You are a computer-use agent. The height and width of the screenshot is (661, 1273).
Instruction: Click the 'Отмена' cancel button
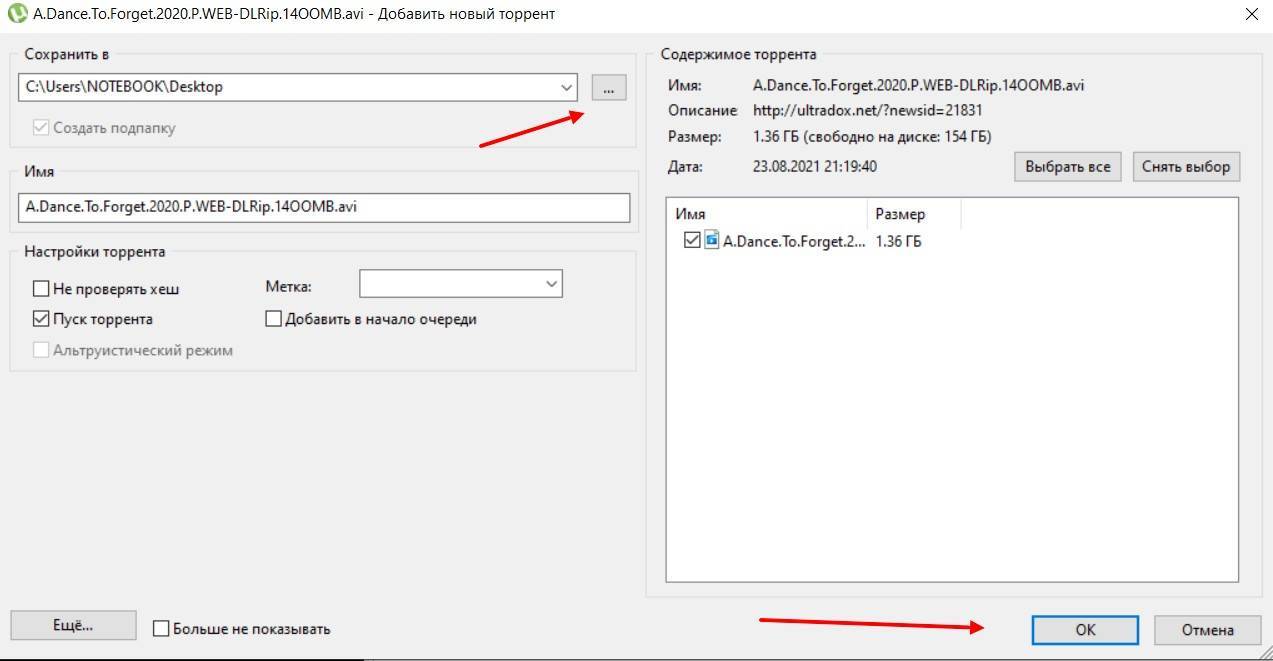[1207, 630]
